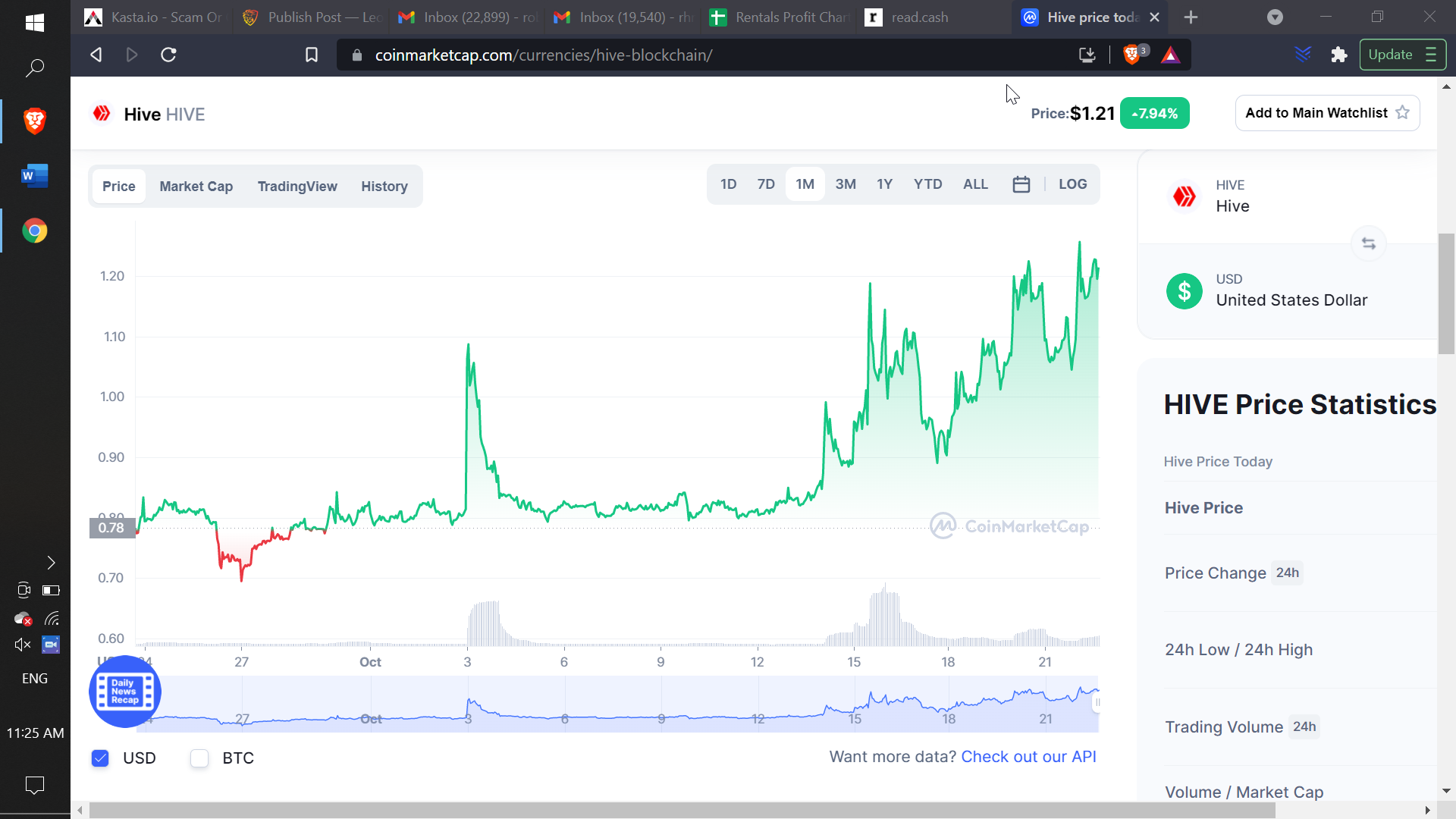Viewport: 1456px width, 819px height.
Task: Open the ENG language indicator
Action: click(x=35, y=679)
